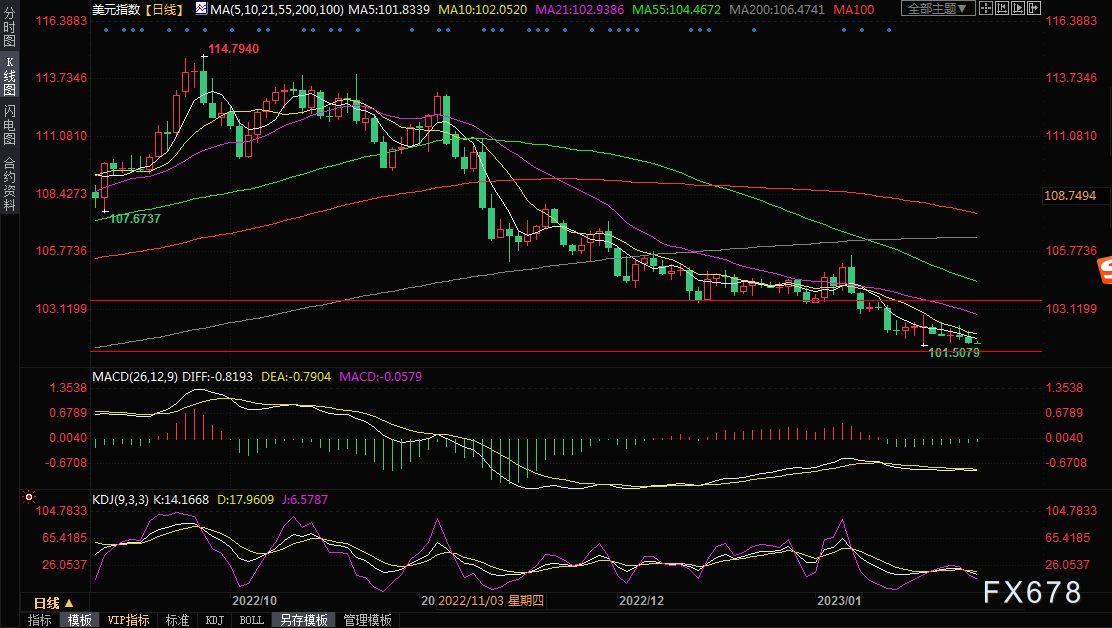Click the MA100 label
This screenshot has width=1112, height=628.
click(x=854, y=9)
